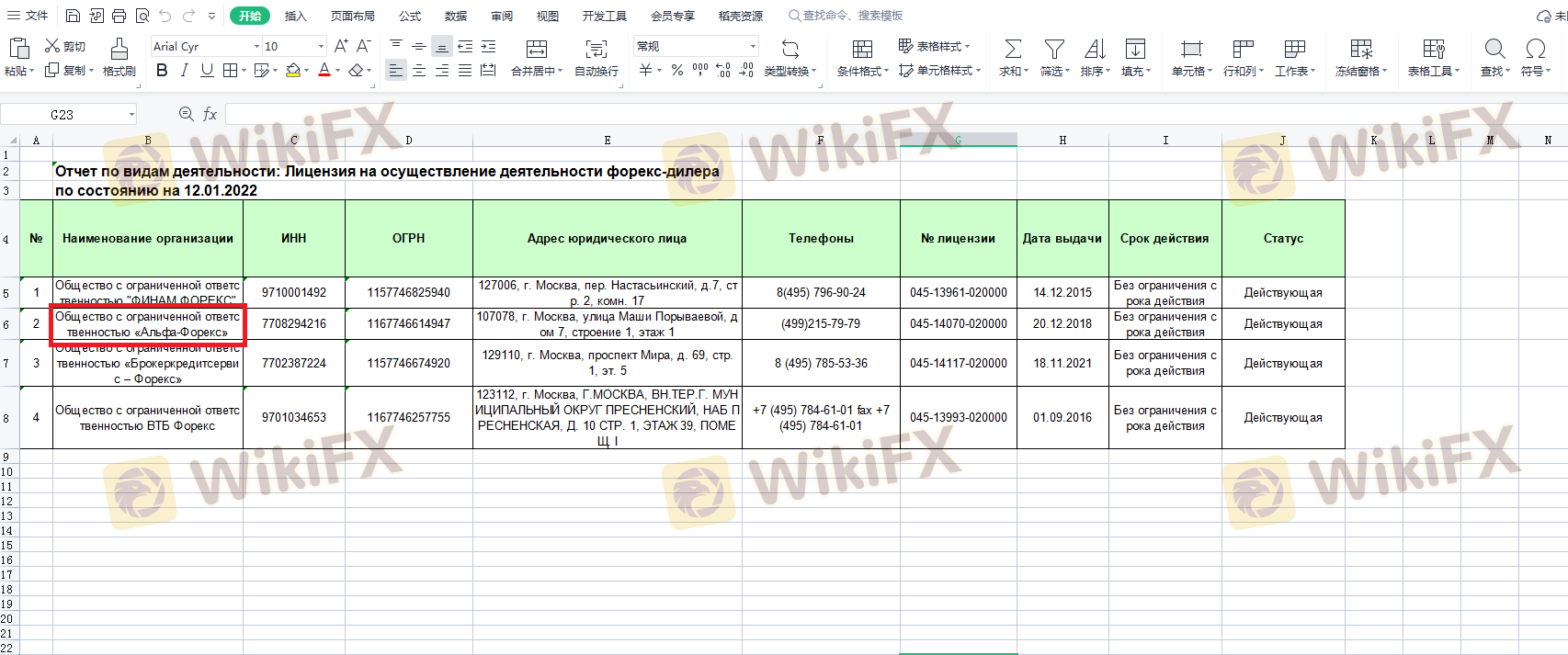Click the Save icon in quick access bar
The height and width of the screenshot is (655, 1568).
pyautogui.click(x=73, y=16)
